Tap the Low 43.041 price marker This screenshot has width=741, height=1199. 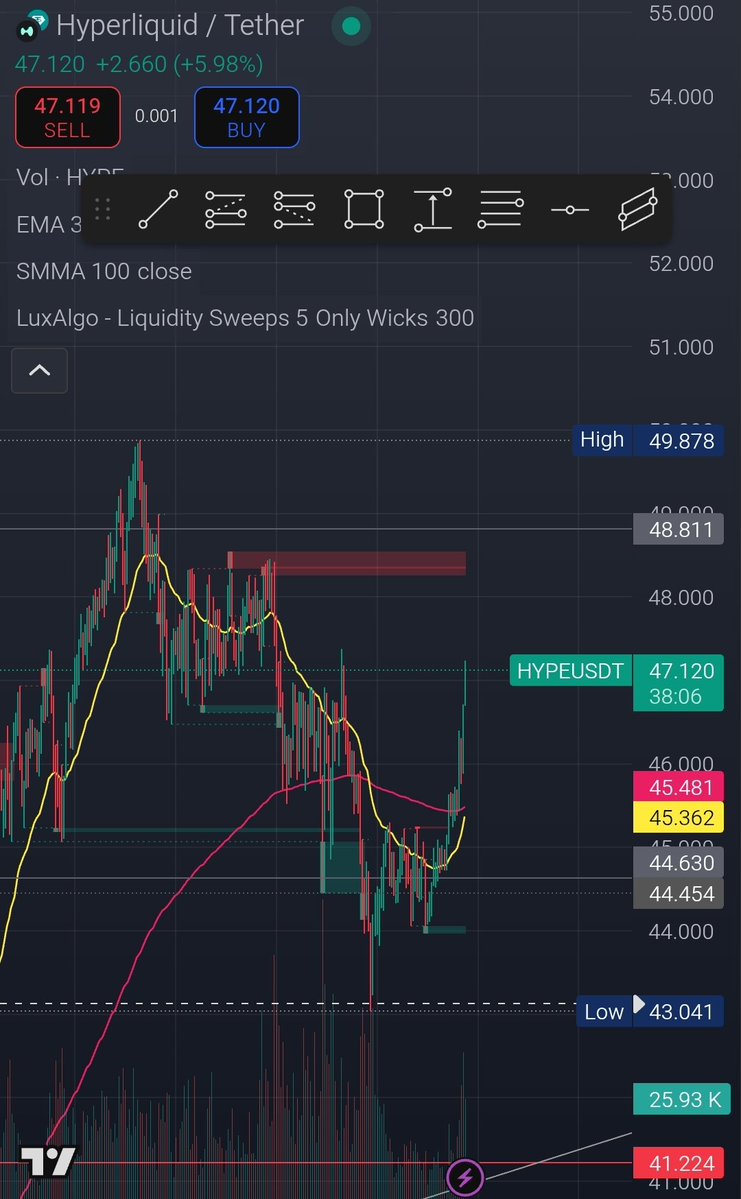click(x=648, y=1012)
